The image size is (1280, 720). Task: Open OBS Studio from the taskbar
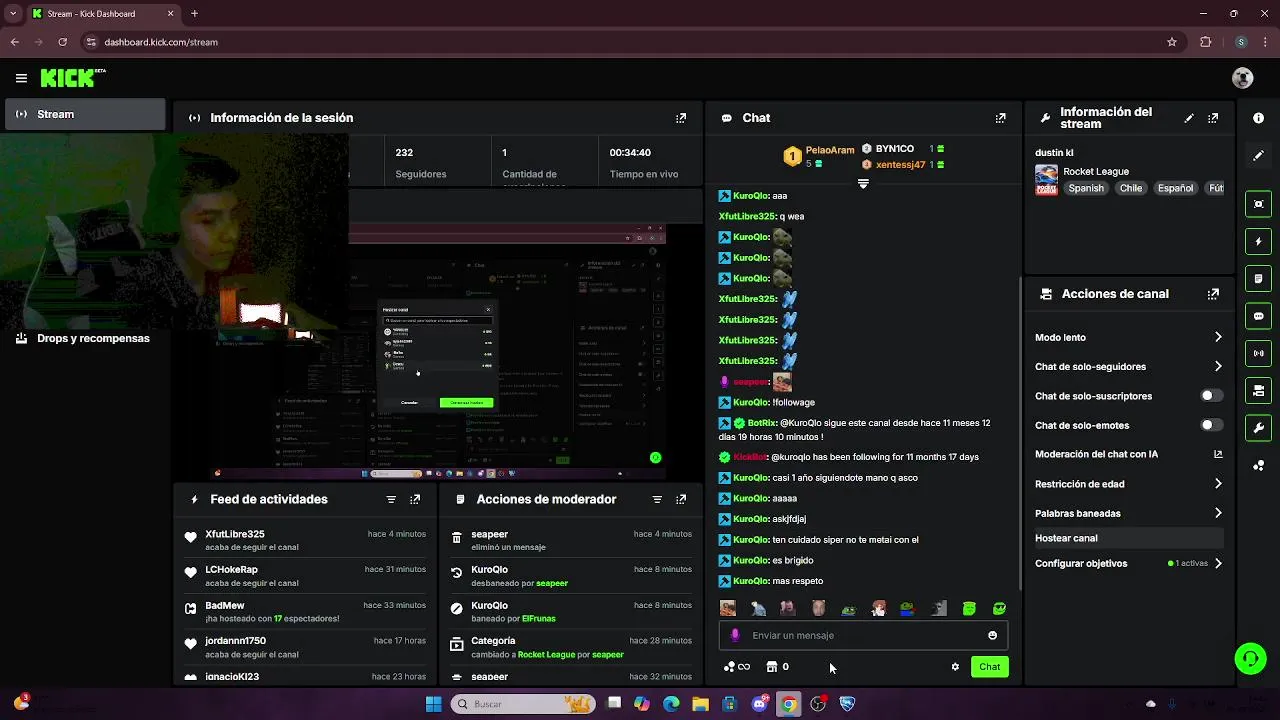point(818,704)
